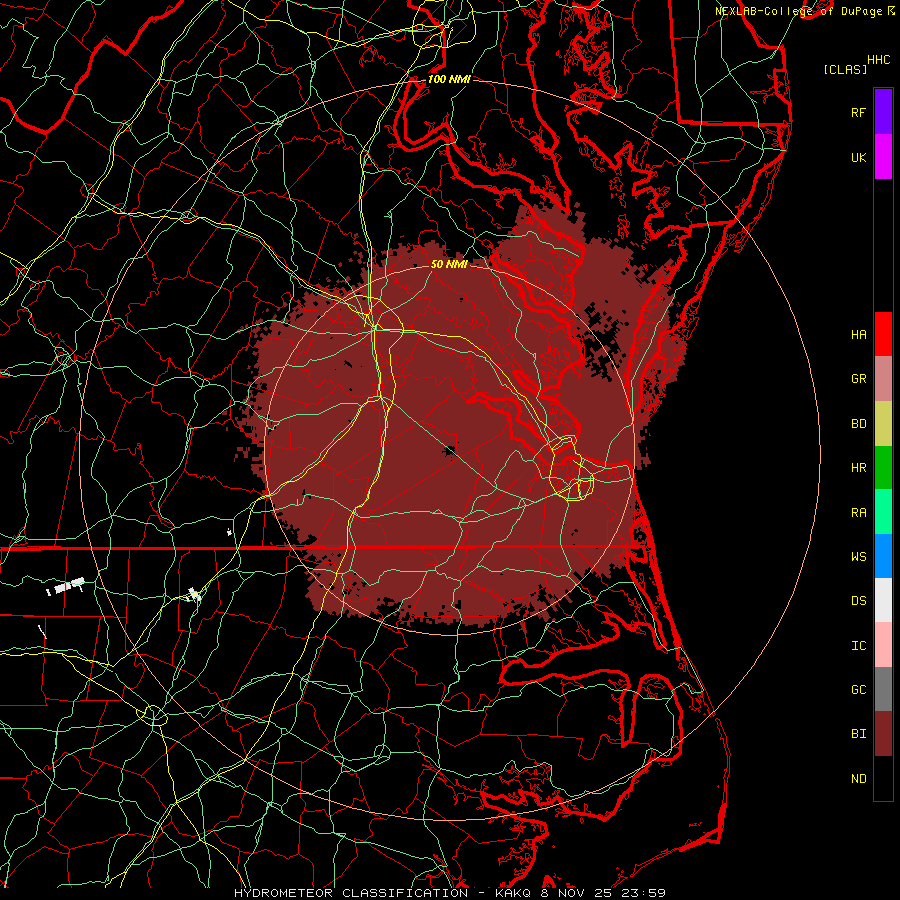Click the [CLAS] legend header
900x900 pixels.
click(x=845, y=69)
